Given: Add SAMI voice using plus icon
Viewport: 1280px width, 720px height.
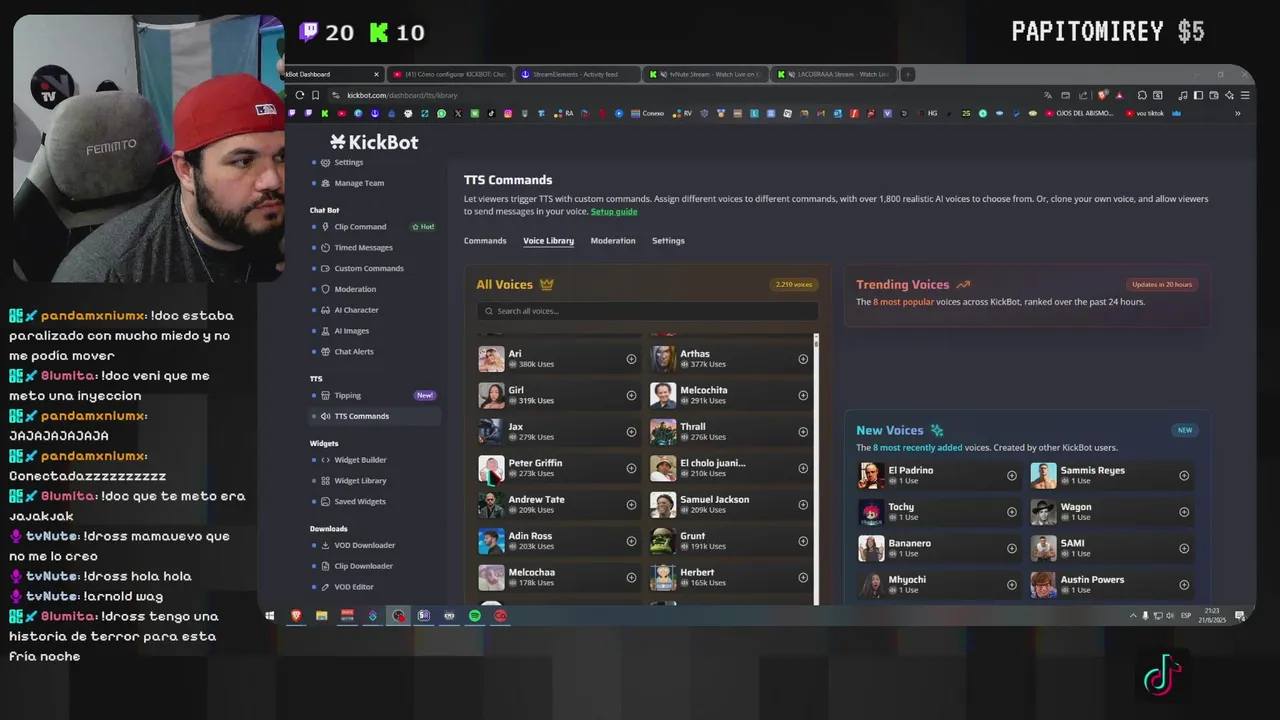Looking at the screenshot, I should [x=1184, y=548].
